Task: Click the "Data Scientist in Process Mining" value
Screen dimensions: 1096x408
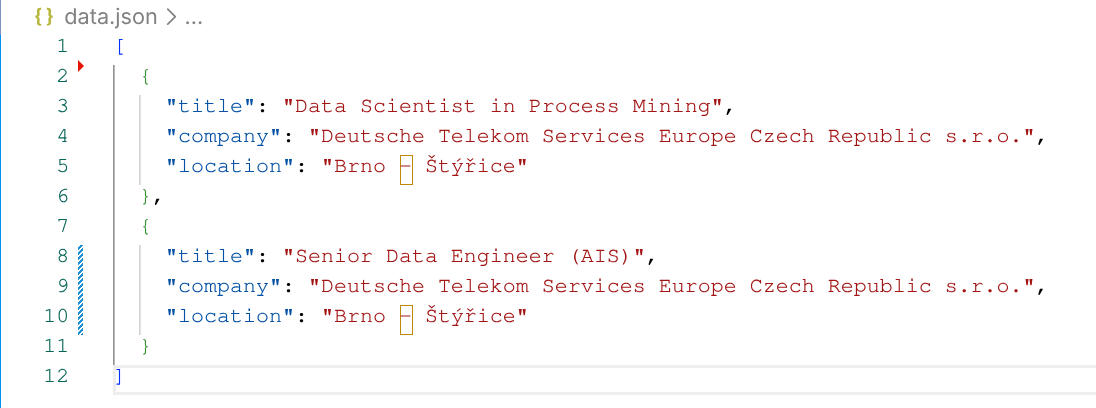Action: (503, 106)
